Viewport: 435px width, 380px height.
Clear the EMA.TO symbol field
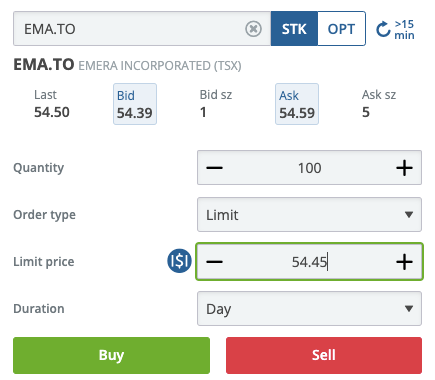point(253,29)
